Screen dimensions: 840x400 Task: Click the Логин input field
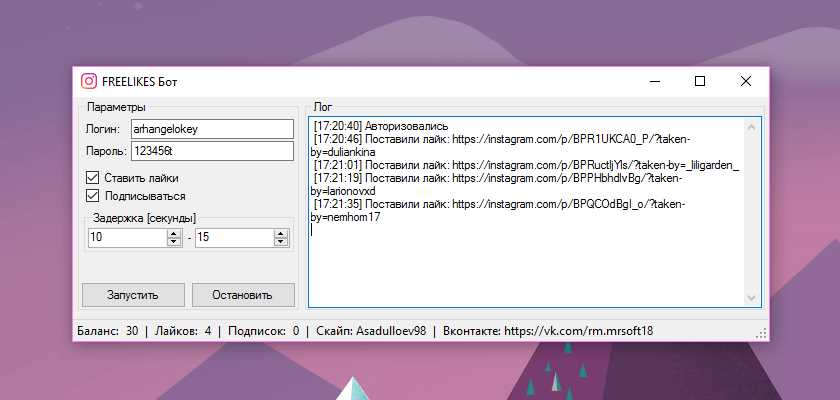click(212, 129)
